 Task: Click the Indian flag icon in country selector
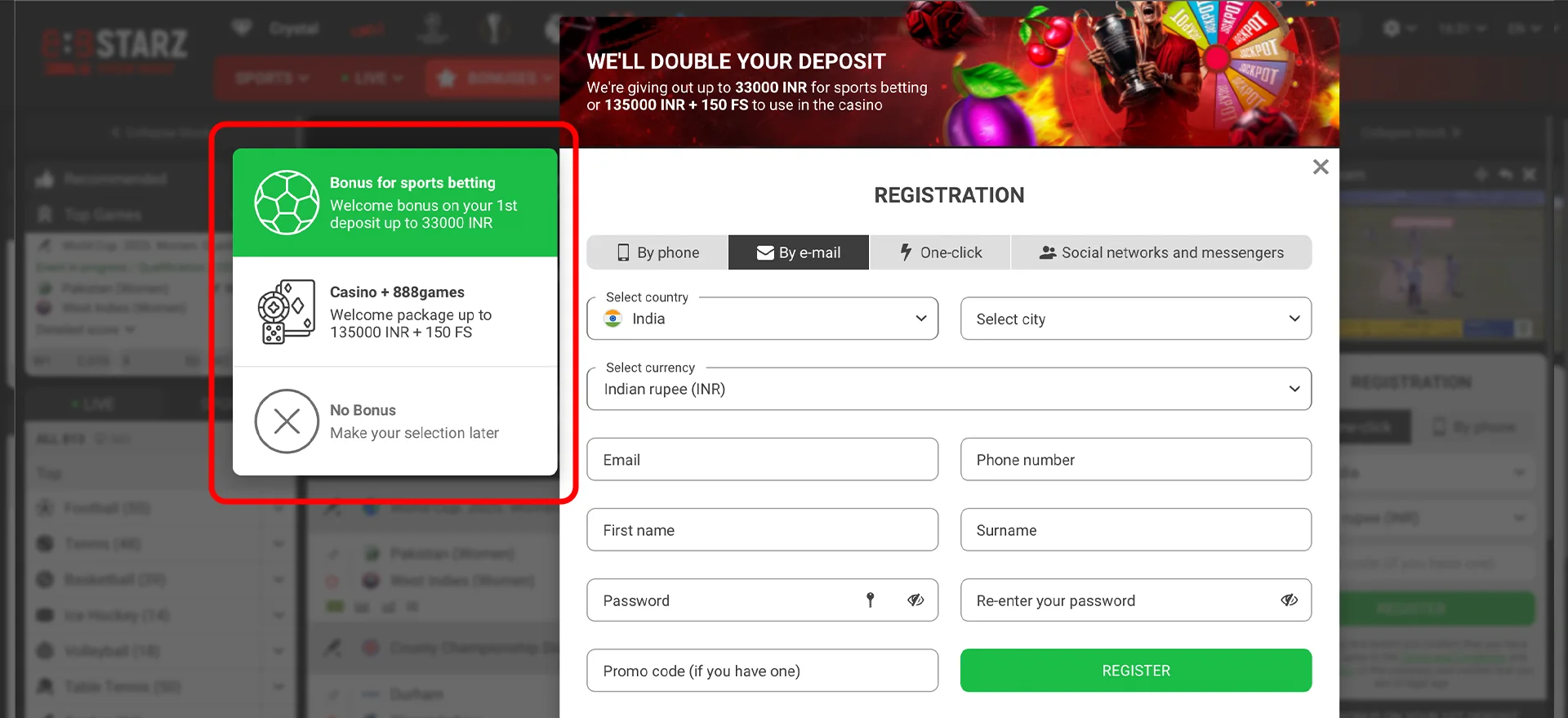tap(615, 319)
